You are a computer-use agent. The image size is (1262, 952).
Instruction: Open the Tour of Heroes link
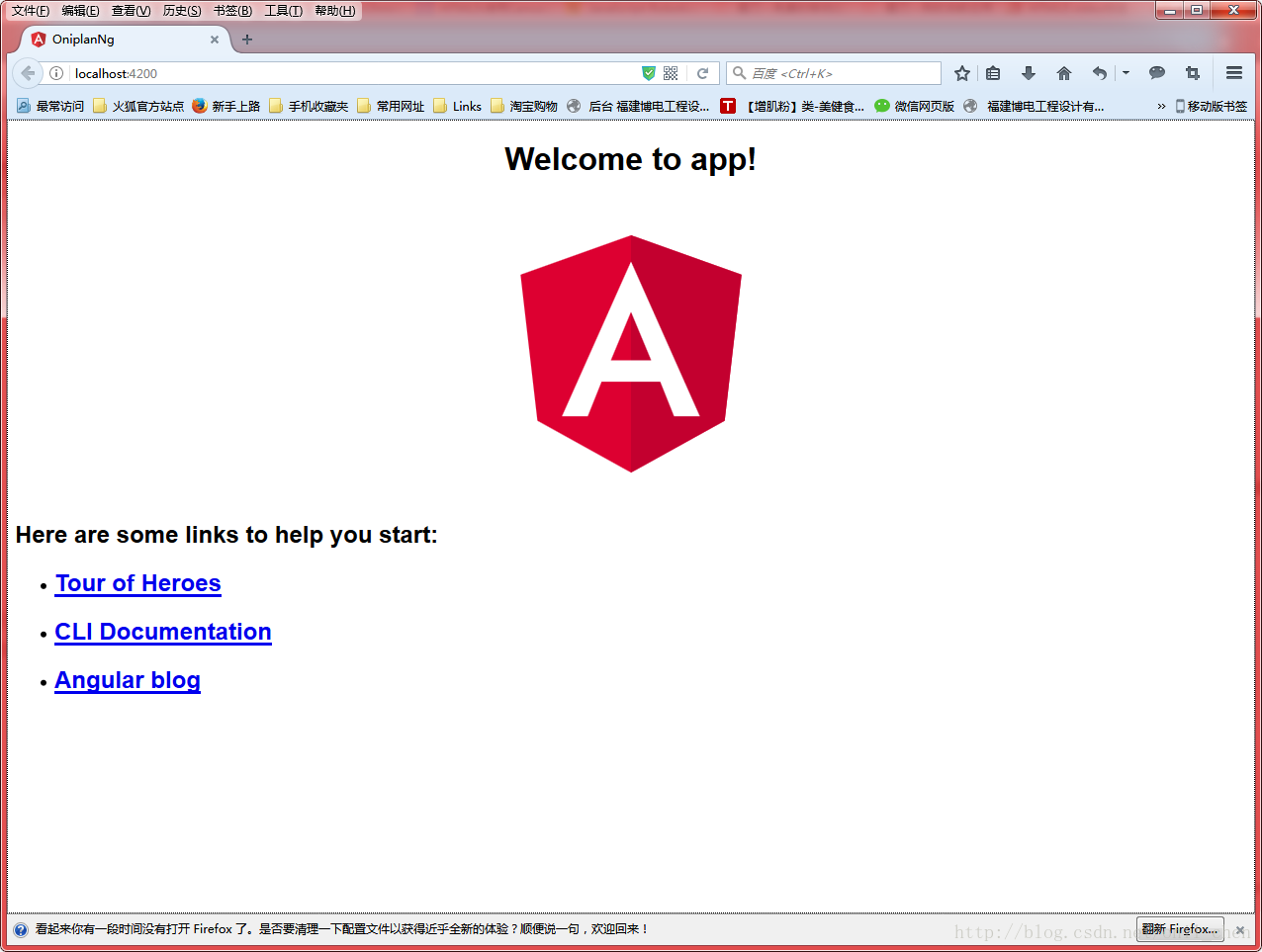click(138, 583)
